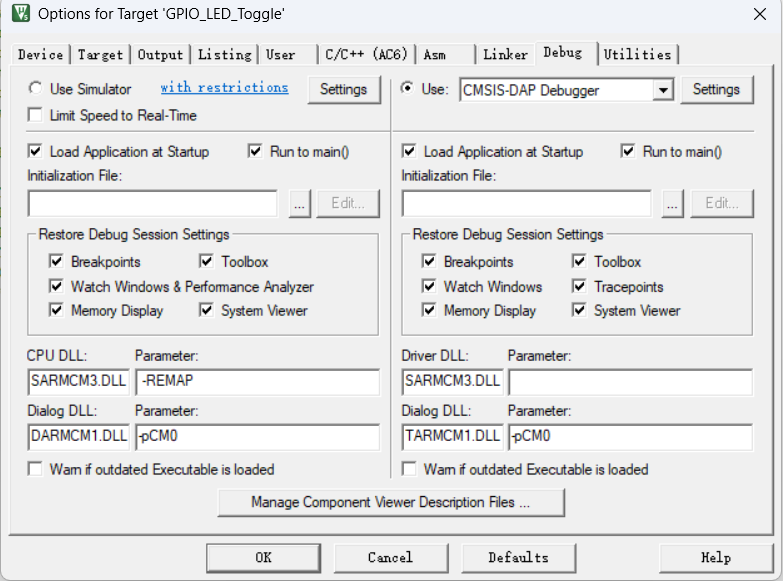This screenshot has height=581, width=783.
Task: Open the 'with restrictions' link
Action: 224,88
